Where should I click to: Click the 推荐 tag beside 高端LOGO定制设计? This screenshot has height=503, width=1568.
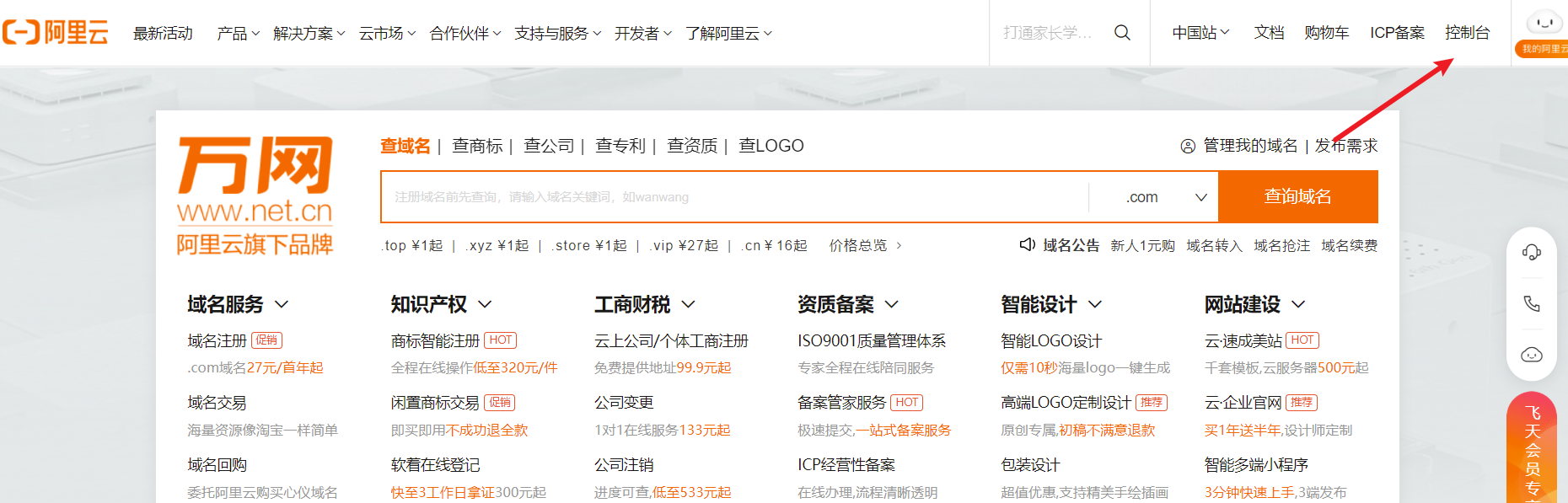coord(1152,403)
